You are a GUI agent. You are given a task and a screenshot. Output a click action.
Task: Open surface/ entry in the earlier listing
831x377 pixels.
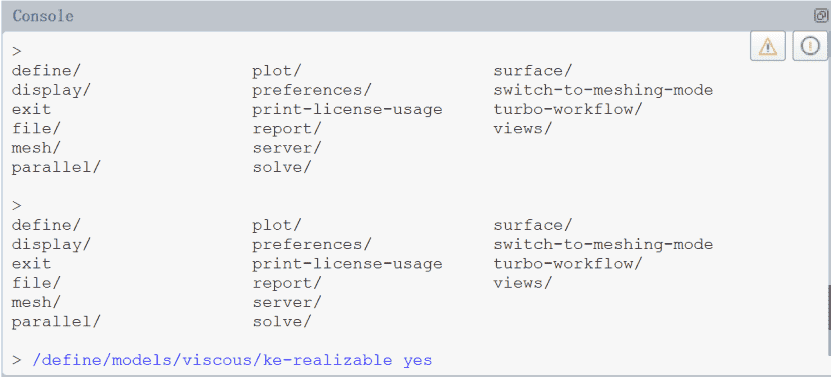coord(533,71)
